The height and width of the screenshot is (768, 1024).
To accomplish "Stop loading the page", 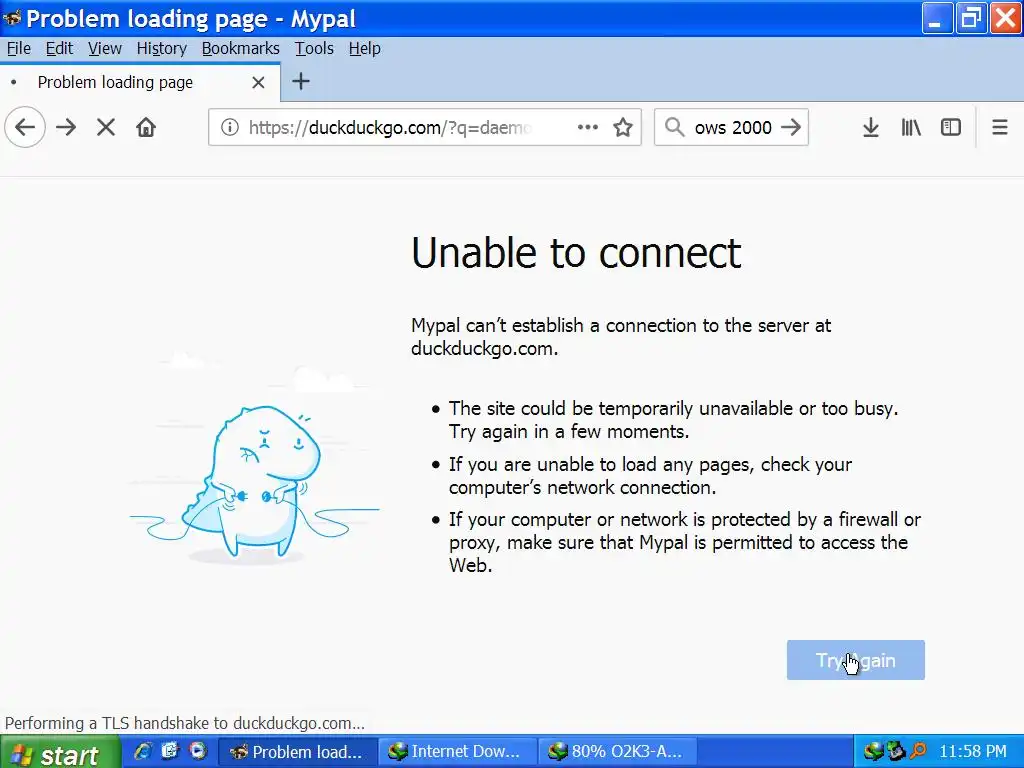I will tap(106, 127).
